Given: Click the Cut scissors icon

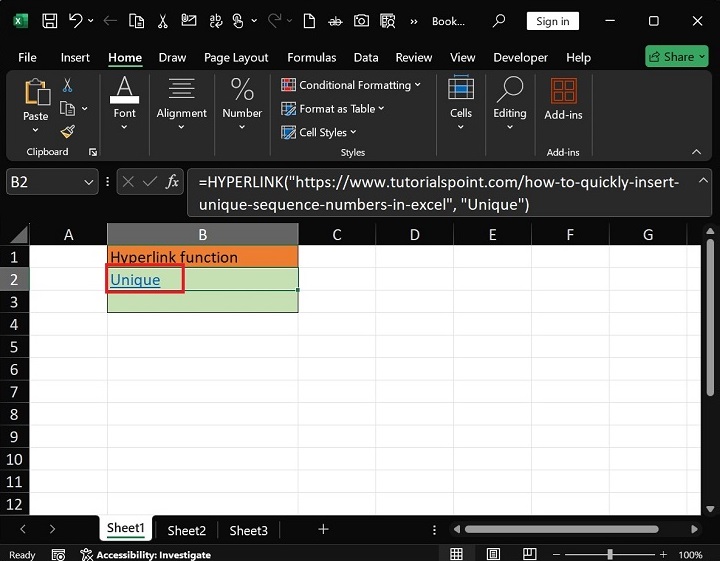Looking at the screenshot, I should pos(67,86).
